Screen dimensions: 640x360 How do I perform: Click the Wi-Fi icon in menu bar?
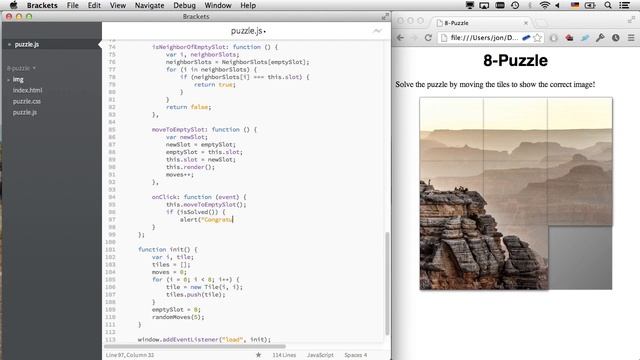pyautogui.click(x=544, y=5)
